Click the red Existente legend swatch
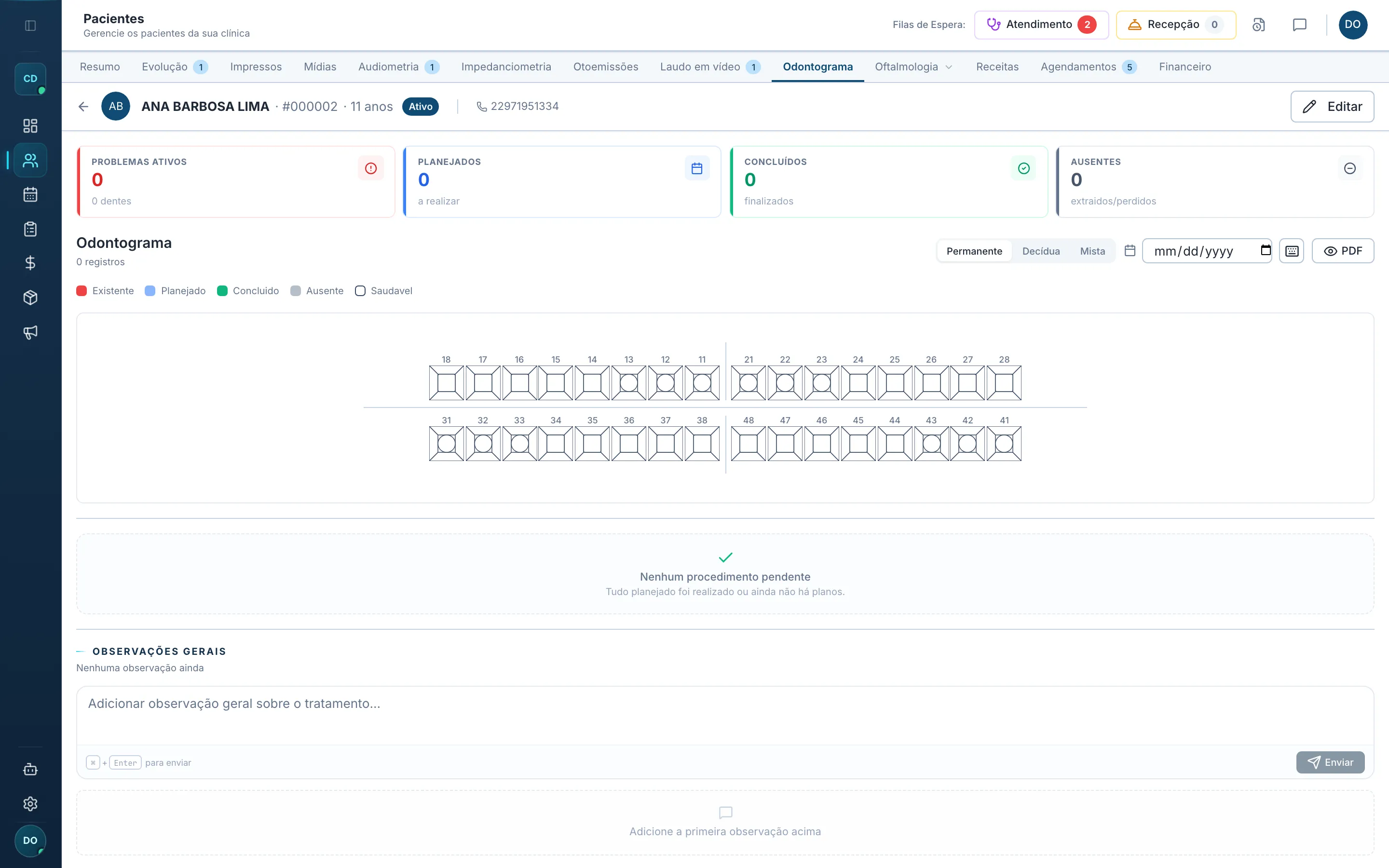 point(82,290)
